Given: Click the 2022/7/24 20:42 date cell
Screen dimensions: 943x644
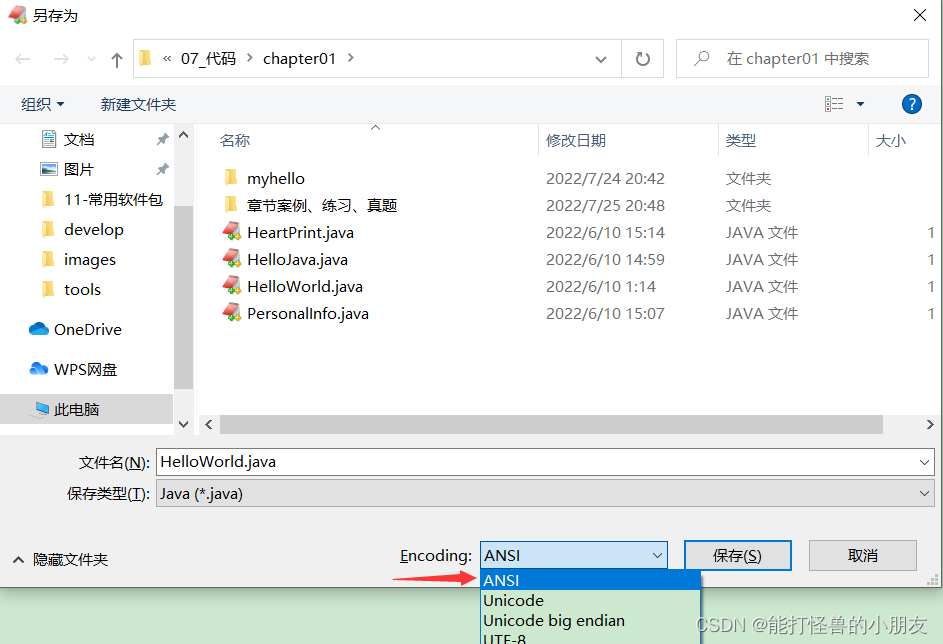Looking at the screenshot, I should tap(605, 179).
